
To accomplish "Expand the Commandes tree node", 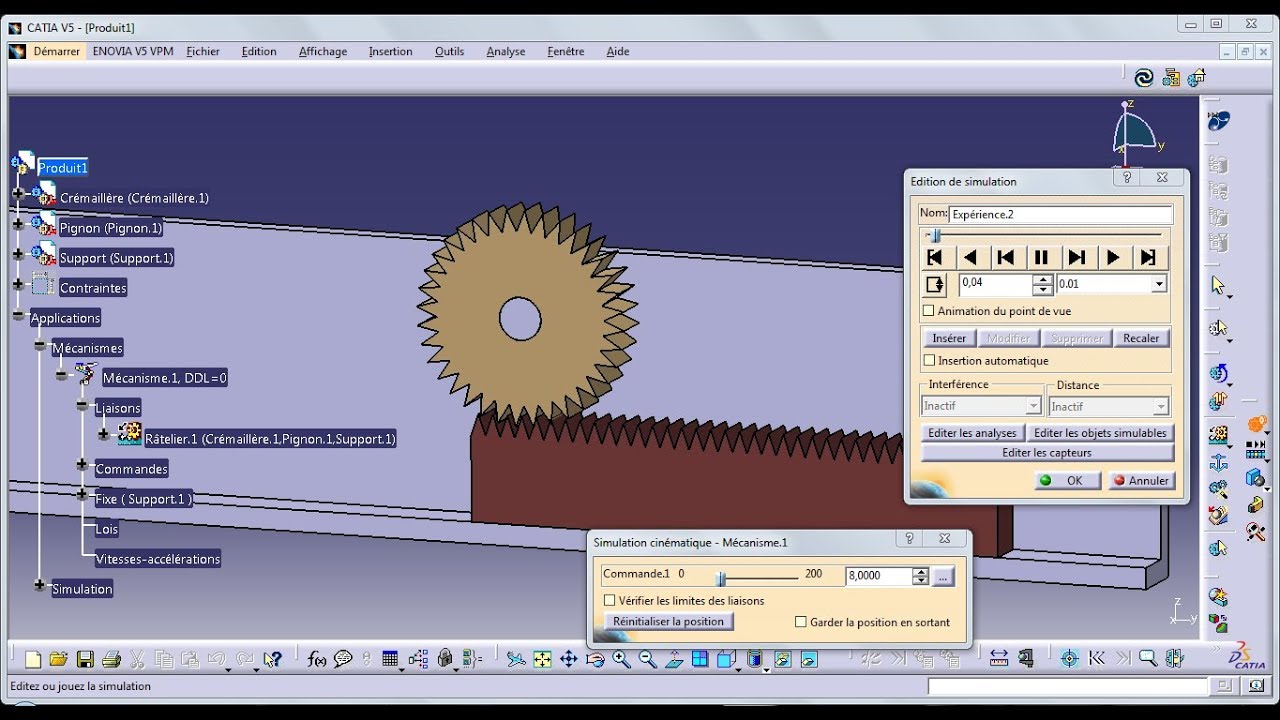I will click(x=82, y=465).
